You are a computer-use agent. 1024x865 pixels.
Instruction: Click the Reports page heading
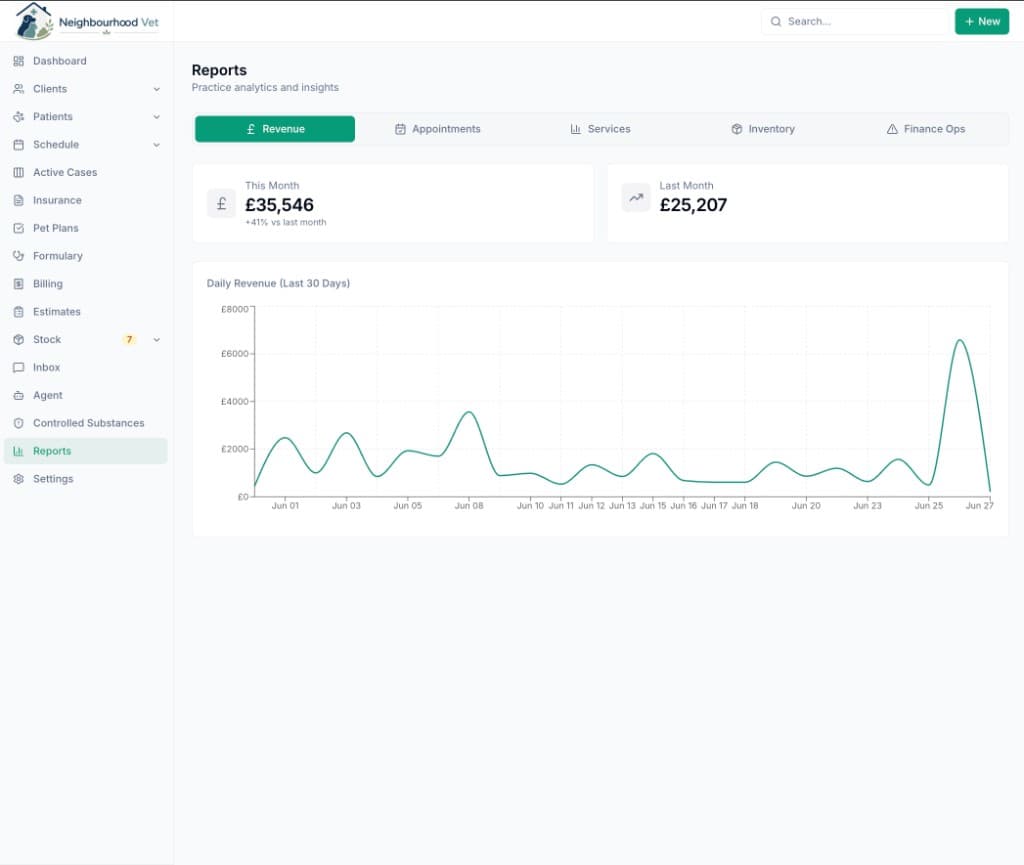click(x=219, y=70)
